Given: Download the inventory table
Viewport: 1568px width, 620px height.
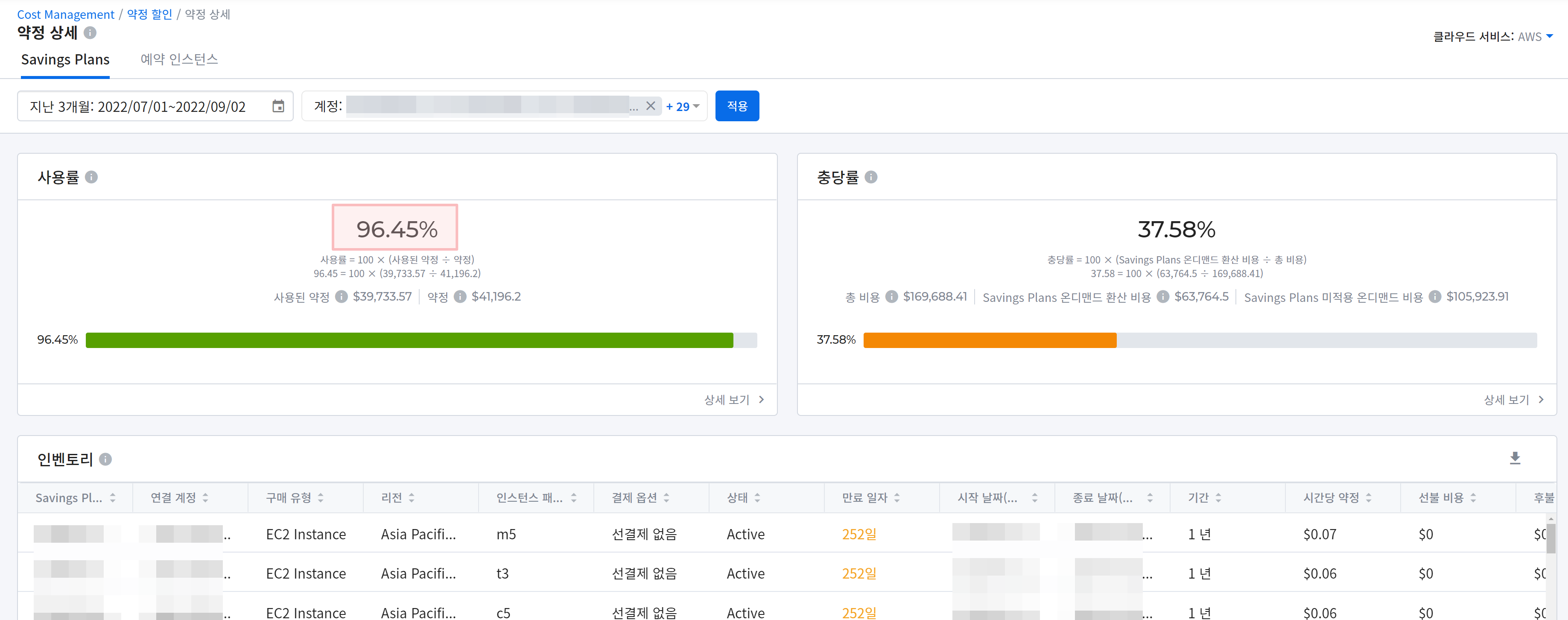Looking at the screenshot, I should [1515, 458].
